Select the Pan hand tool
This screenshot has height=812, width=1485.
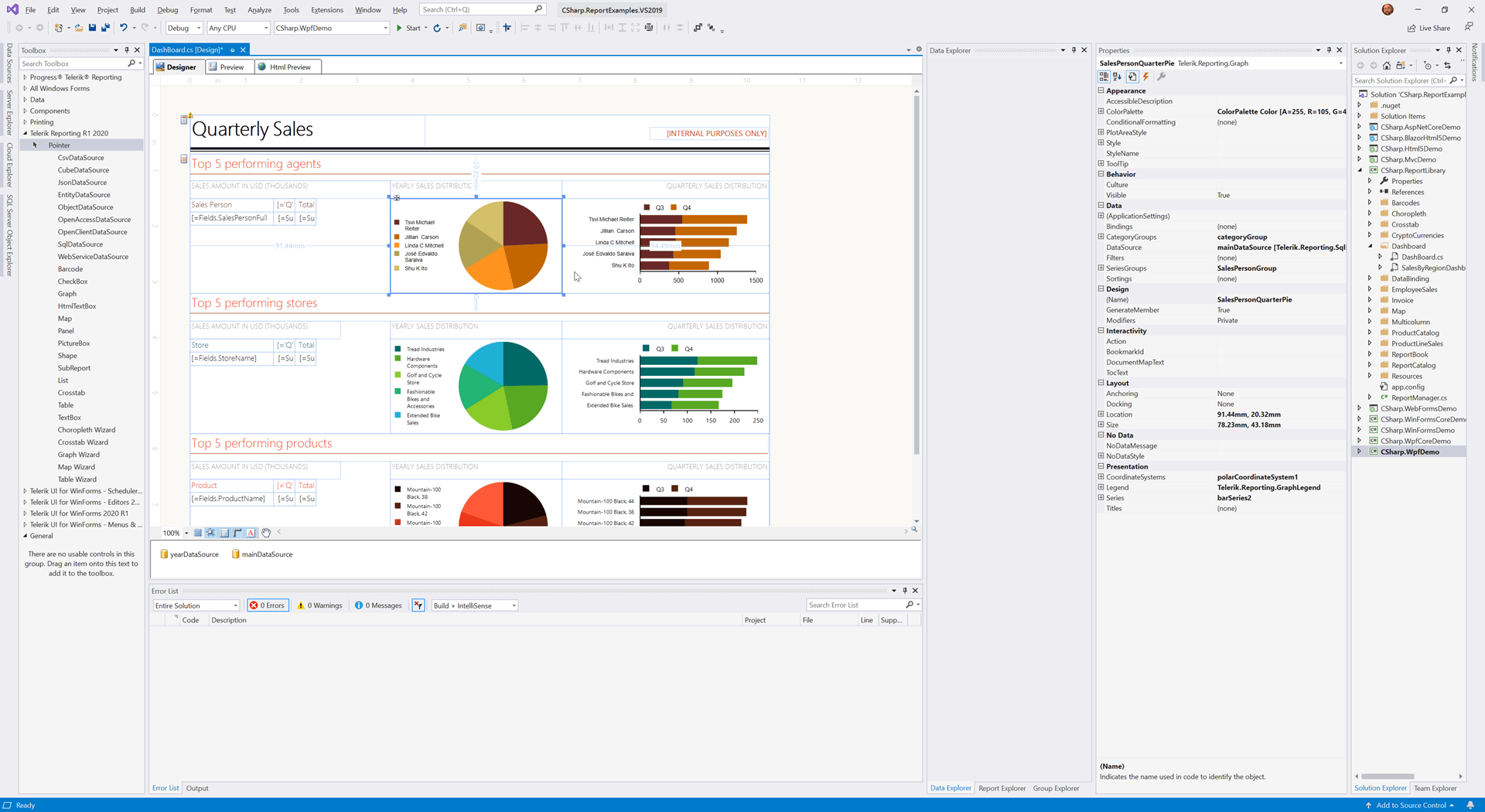tap(266, 533)
